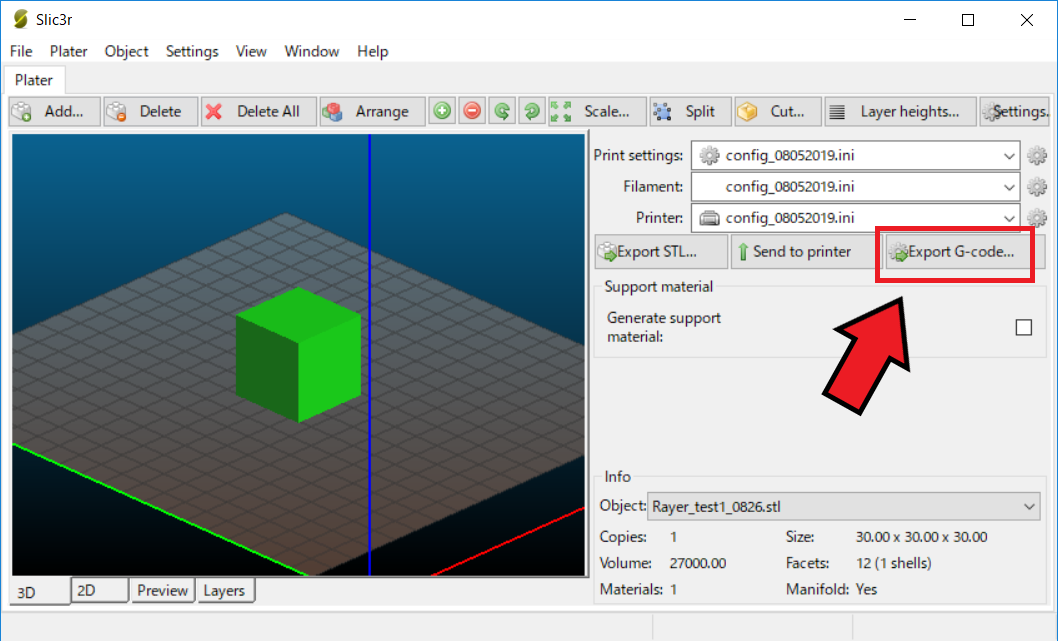Image resolution: width=1058 pixels, height=641 pixels.
Task: Click the Add object toolbar button
Action: coord(55,111)
